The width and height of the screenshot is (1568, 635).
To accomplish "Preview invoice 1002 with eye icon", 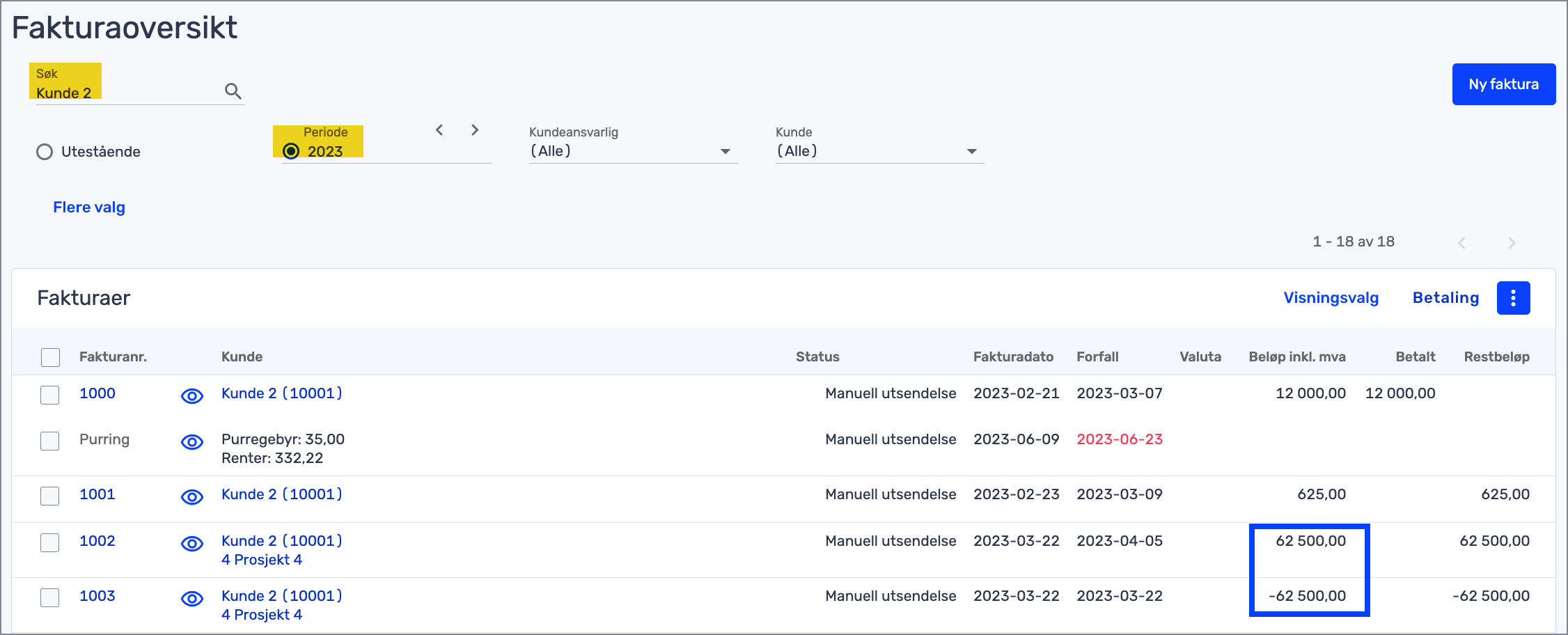I will coord(192,543).
